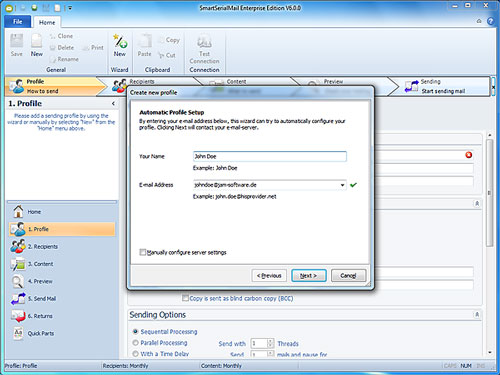Click the E-mail Address text field

[x=266, y=185]
